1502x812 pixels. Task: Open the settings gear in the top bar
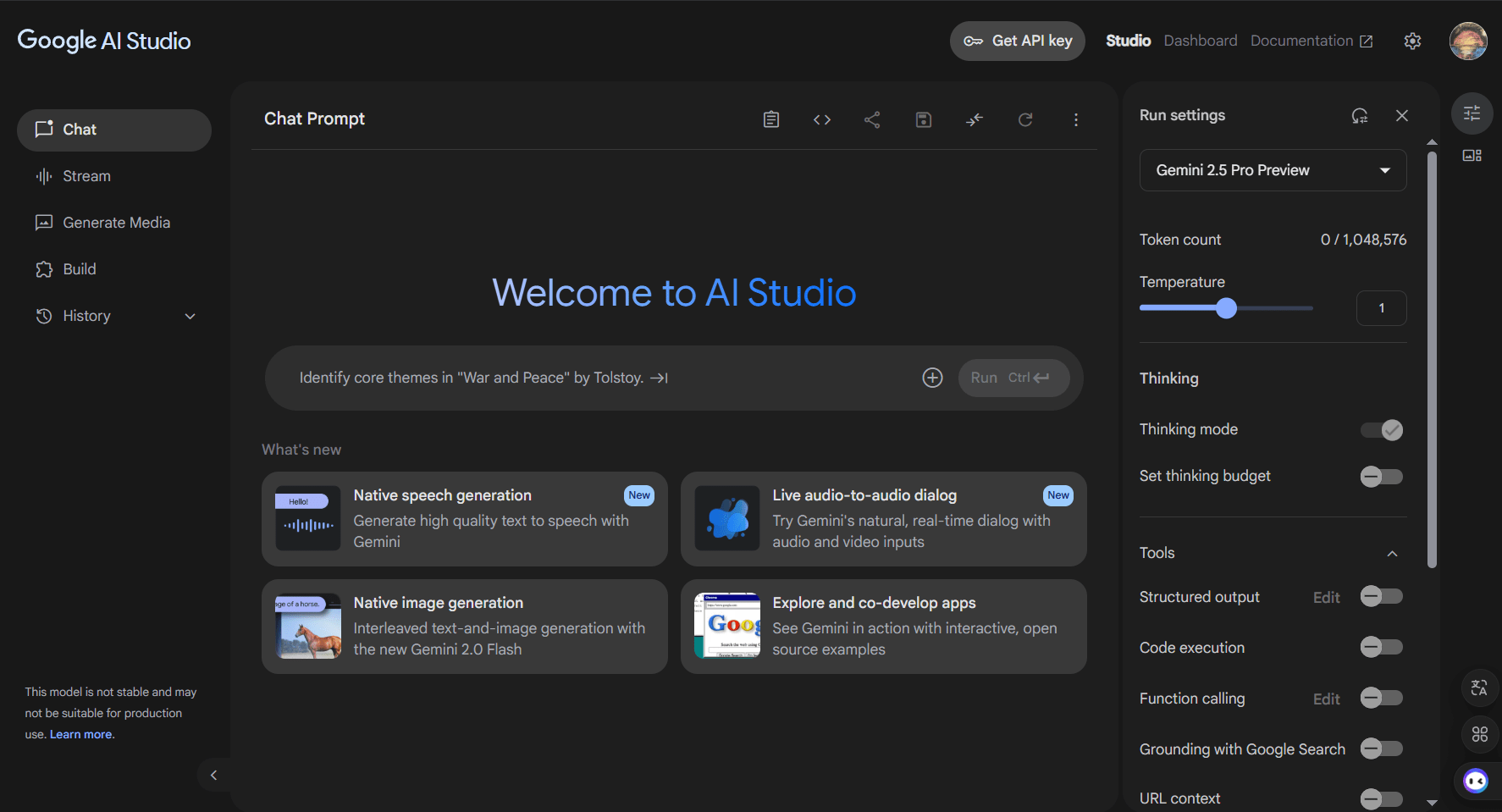point(1412,41)
